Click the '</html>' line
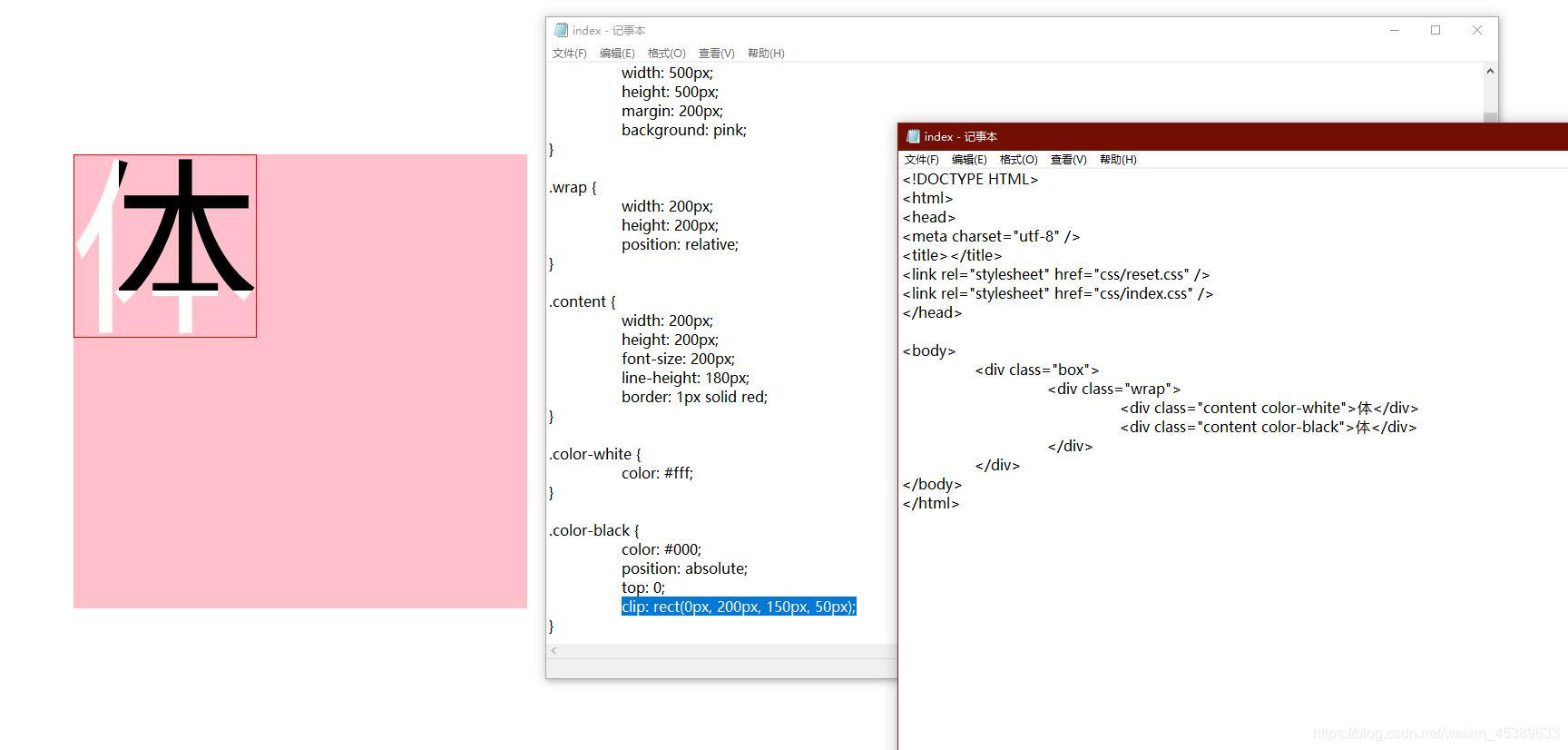Screen dimensions: 1568x750 tap(931, 503)
